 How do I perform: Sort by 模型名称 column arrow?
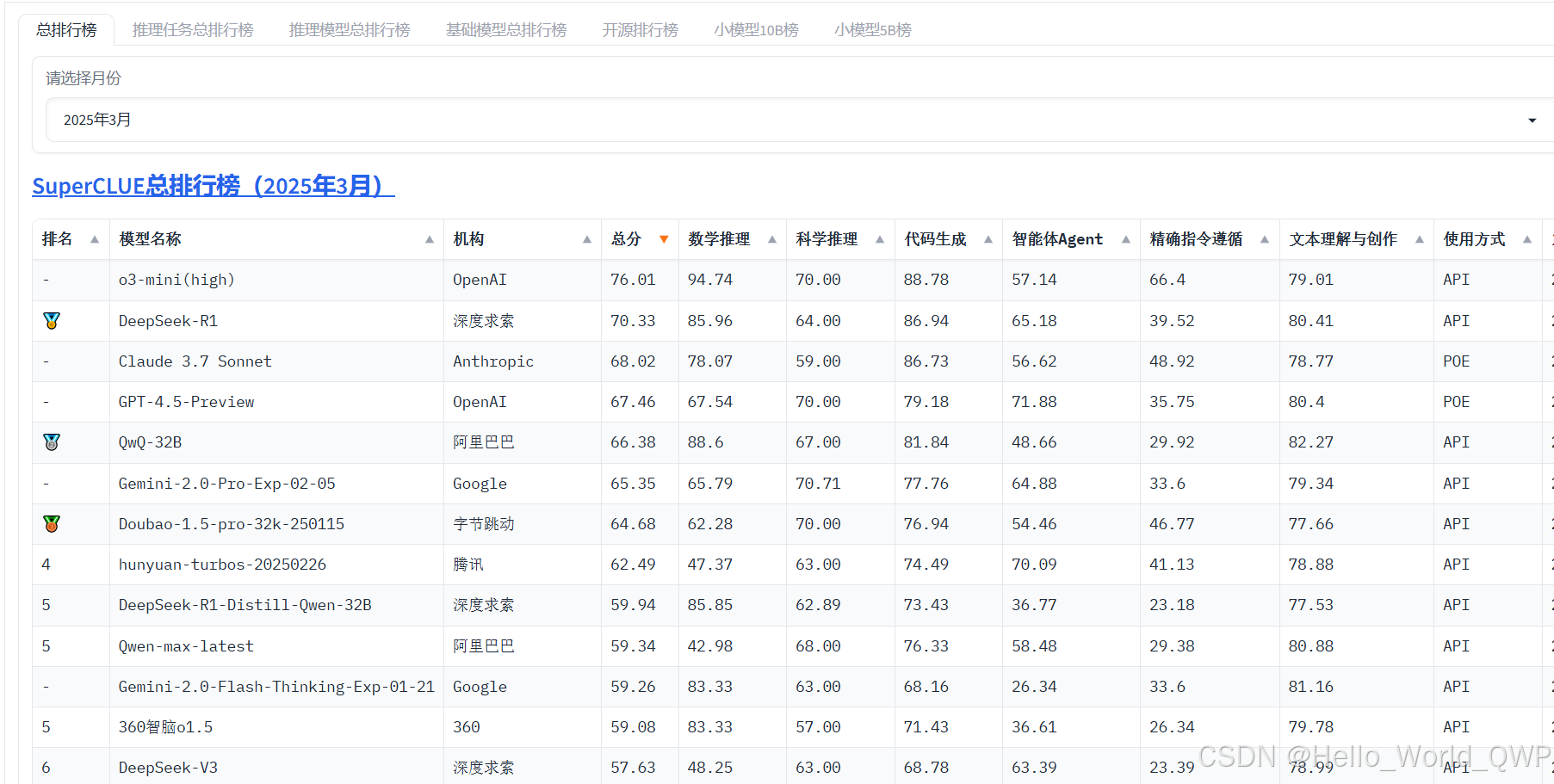(x=429, y=239)
